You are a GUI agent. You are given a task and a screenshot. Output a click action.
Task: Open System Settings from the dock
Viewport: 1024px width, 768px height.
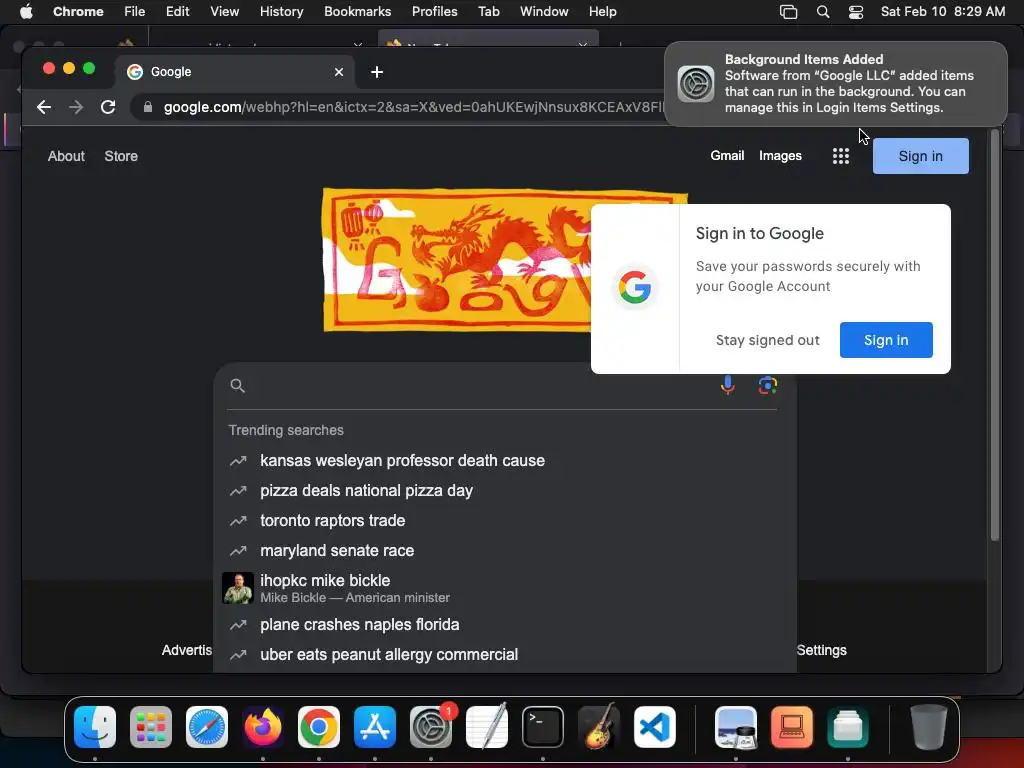coord(431,727)
